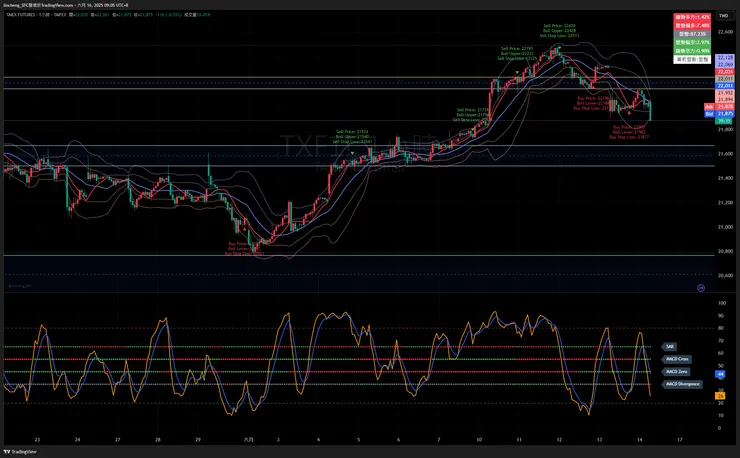Click the 100 level on the oscillator scale
740x458 pixels.
click(722, 303)
